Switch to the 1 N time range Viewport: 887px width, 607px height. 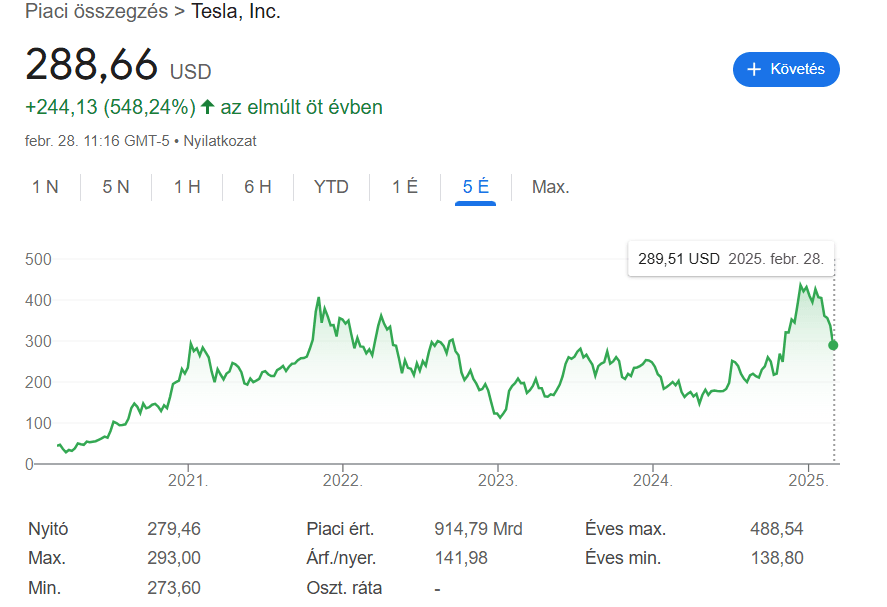[x=45, y=187]
